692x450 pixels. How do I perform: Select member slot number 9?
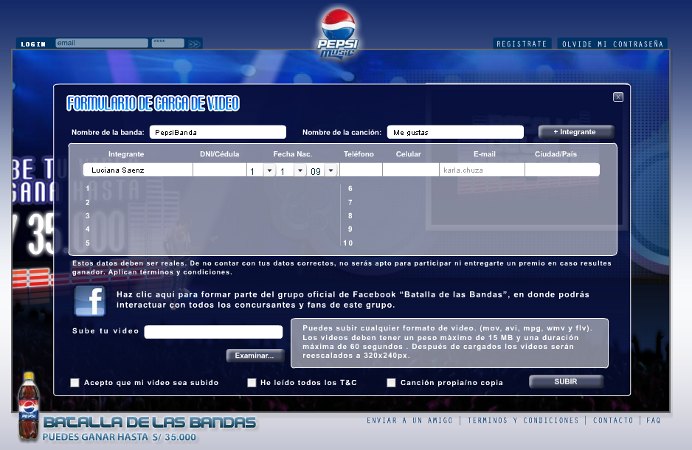(350, 229)
